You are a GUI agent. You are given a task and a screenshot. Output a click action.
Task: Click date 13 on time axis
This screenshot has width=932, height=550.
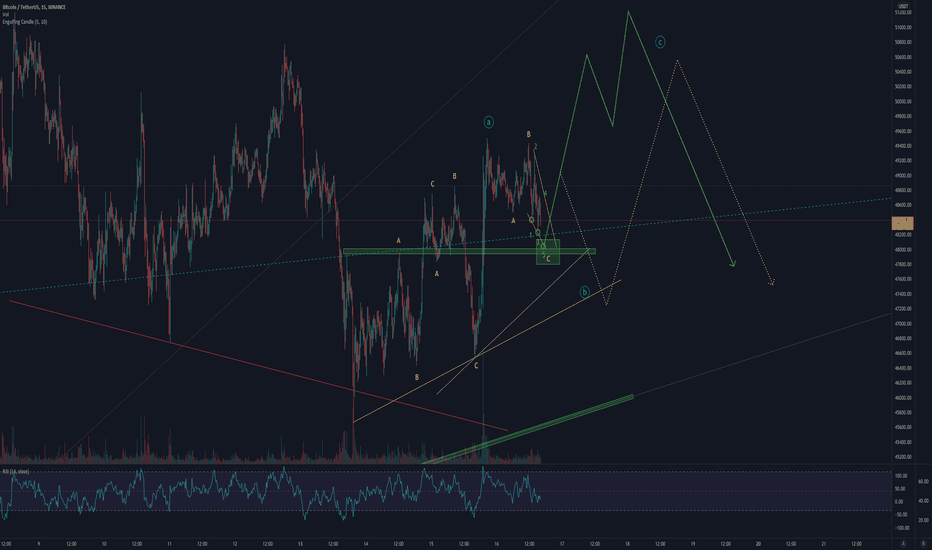pos(300,543)
